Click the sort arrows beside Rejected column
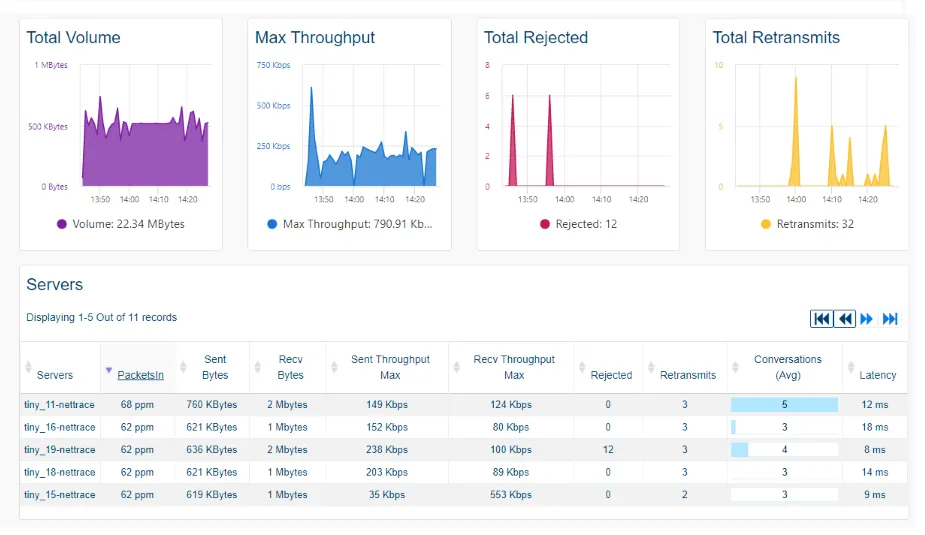 click(581, 368)
